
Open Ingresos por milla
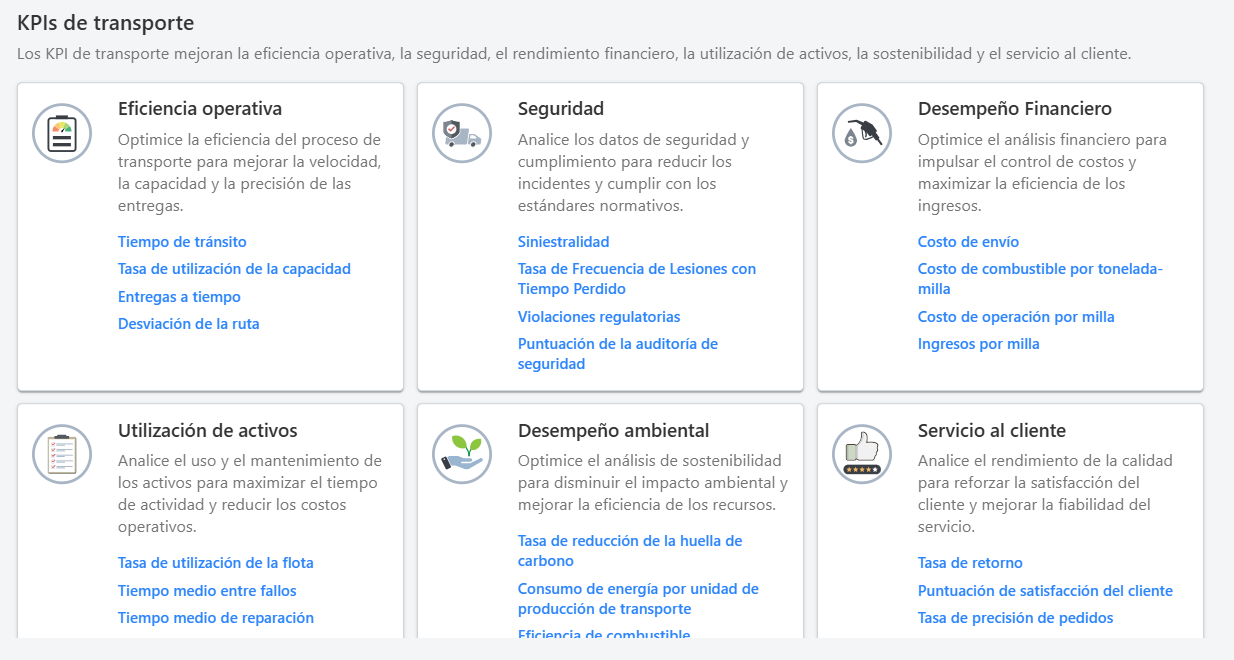click(979, 343)
